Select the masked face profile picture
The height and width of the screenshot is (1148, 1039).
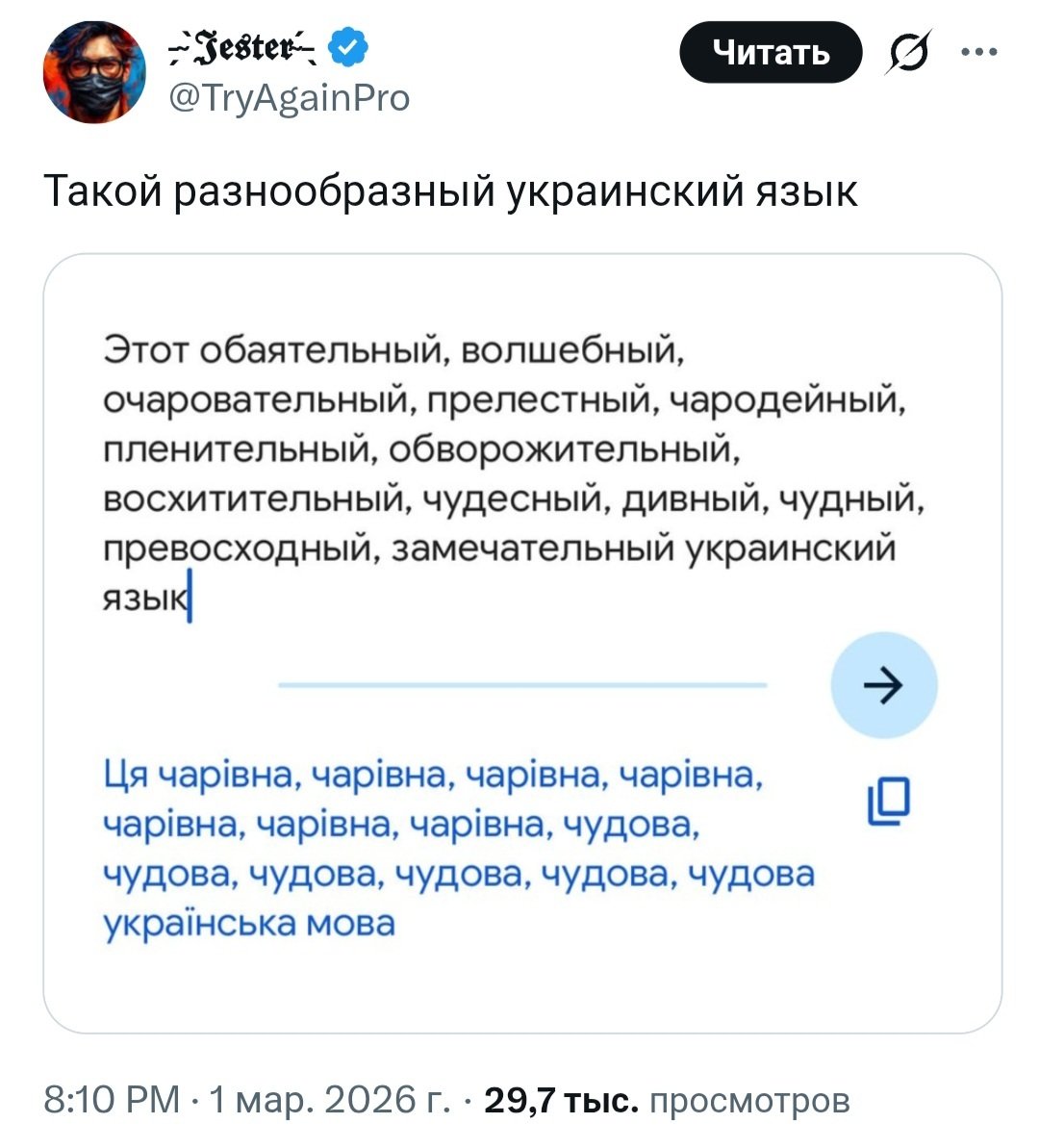[93, 73]
